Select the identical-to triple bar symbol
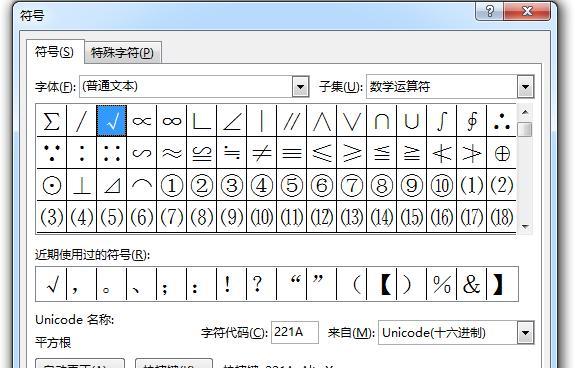575x368 pixels. (x=292, y=153)
